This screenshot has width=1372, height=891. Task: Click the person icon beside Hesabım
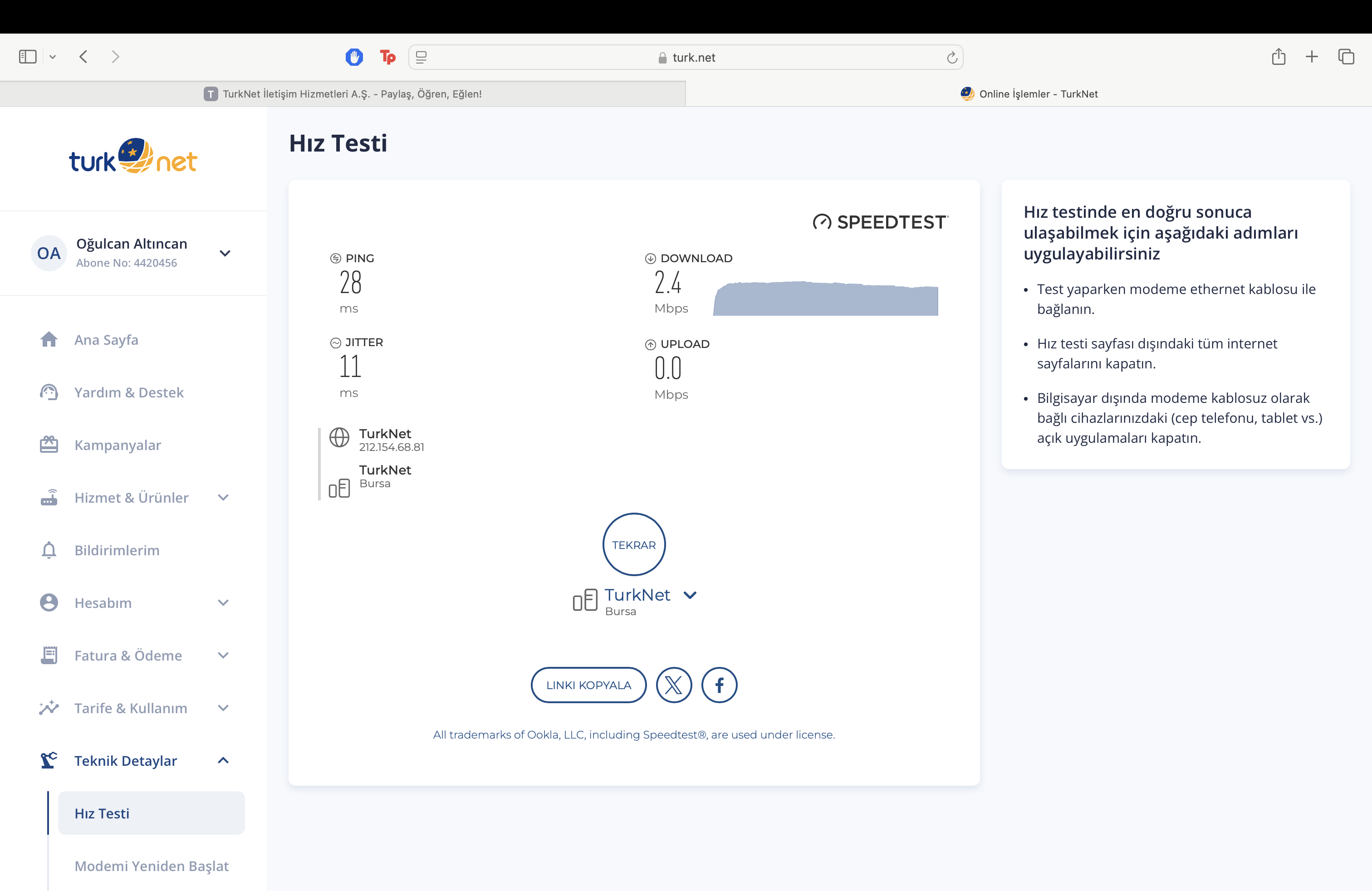tap(49, 603)
